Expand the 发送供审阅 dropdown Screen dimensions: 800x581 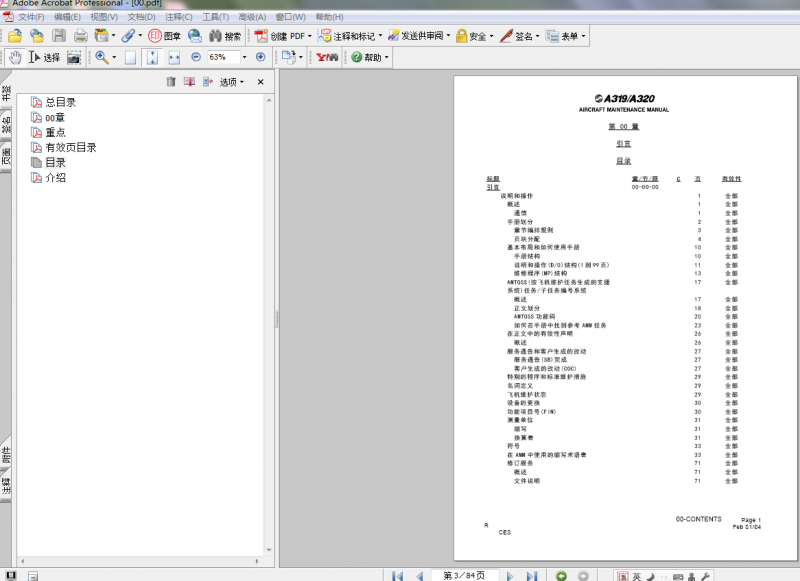448,36
